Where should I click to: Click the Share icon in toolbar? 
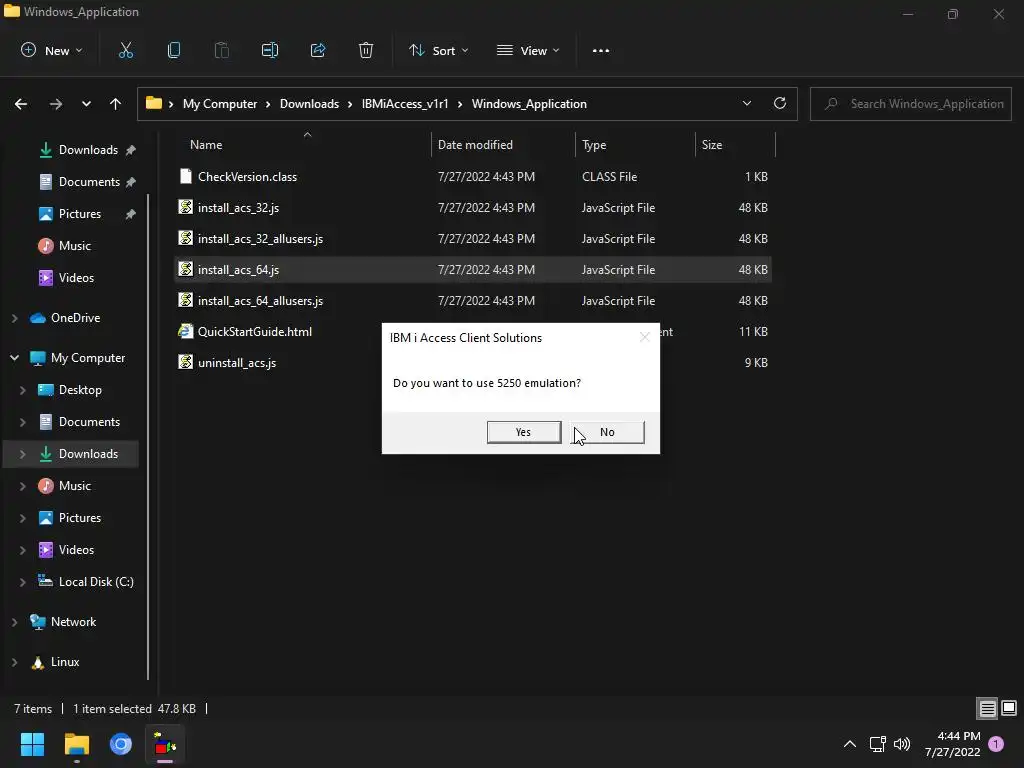[x=318, y=50]
